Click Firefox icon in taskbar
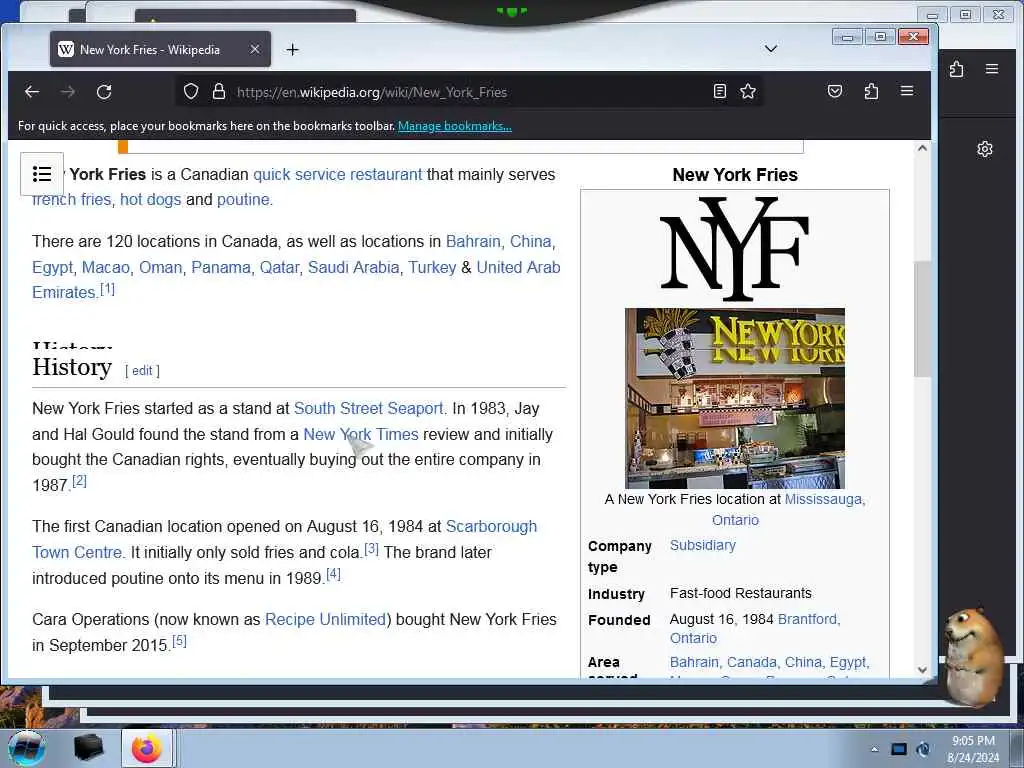This screenshot has width=1024, height=768. coord(147,748)
